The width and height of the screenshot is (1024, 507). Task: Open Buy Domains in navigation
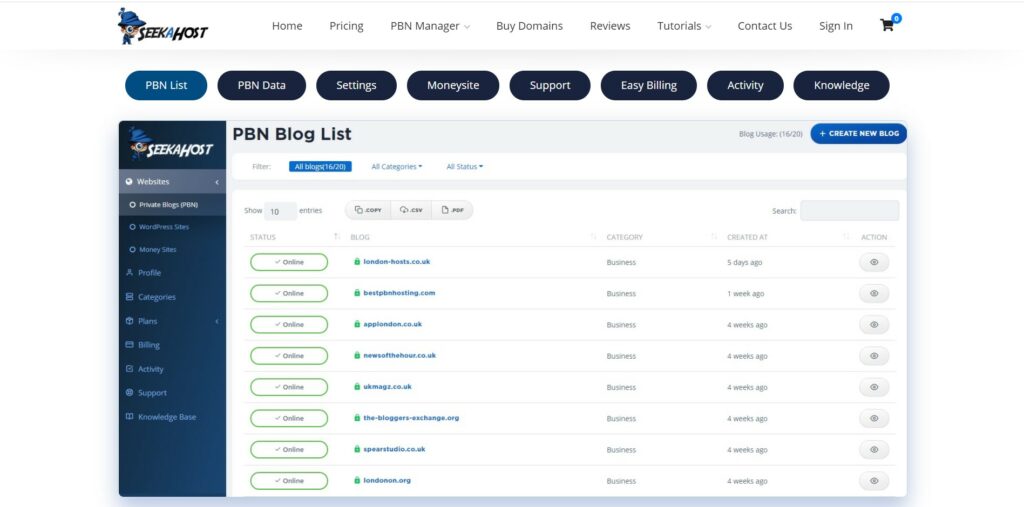tap(529, 26)
